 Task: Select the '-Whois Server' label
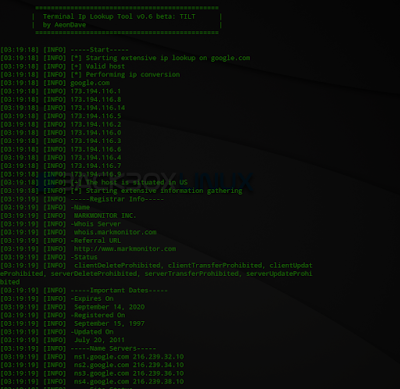[96, 224]
